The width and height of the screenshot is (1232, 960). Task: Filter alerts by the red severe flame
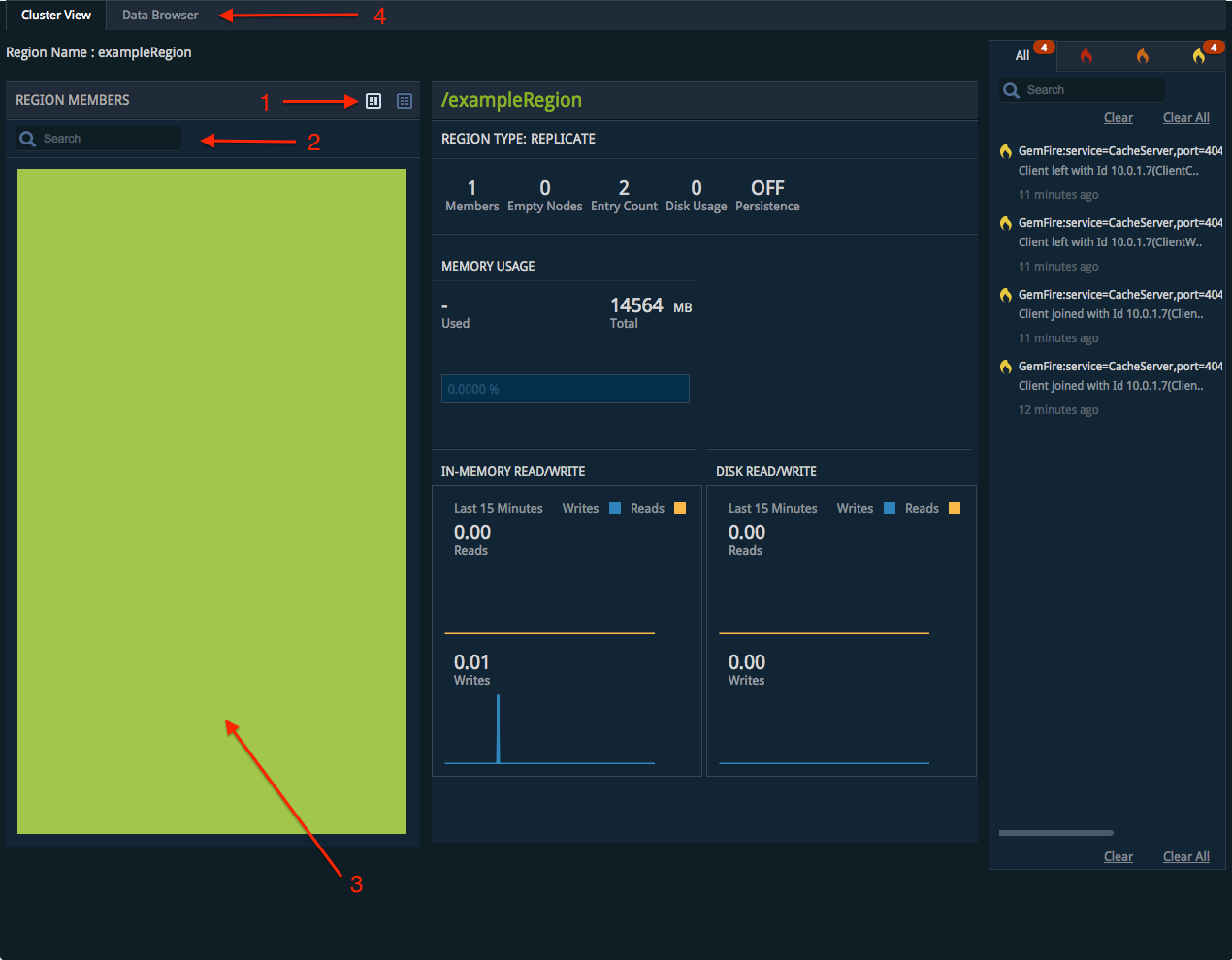click(1086, 56)
